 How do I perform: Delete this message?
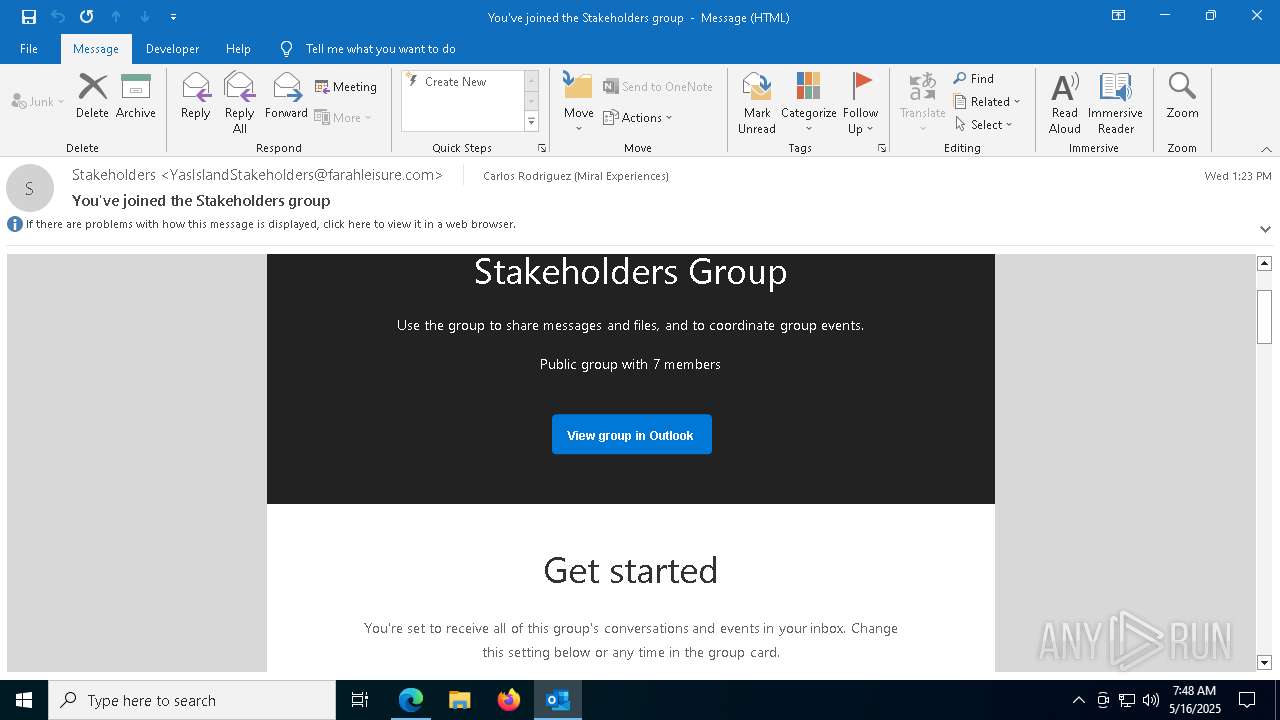pos(92,96)
